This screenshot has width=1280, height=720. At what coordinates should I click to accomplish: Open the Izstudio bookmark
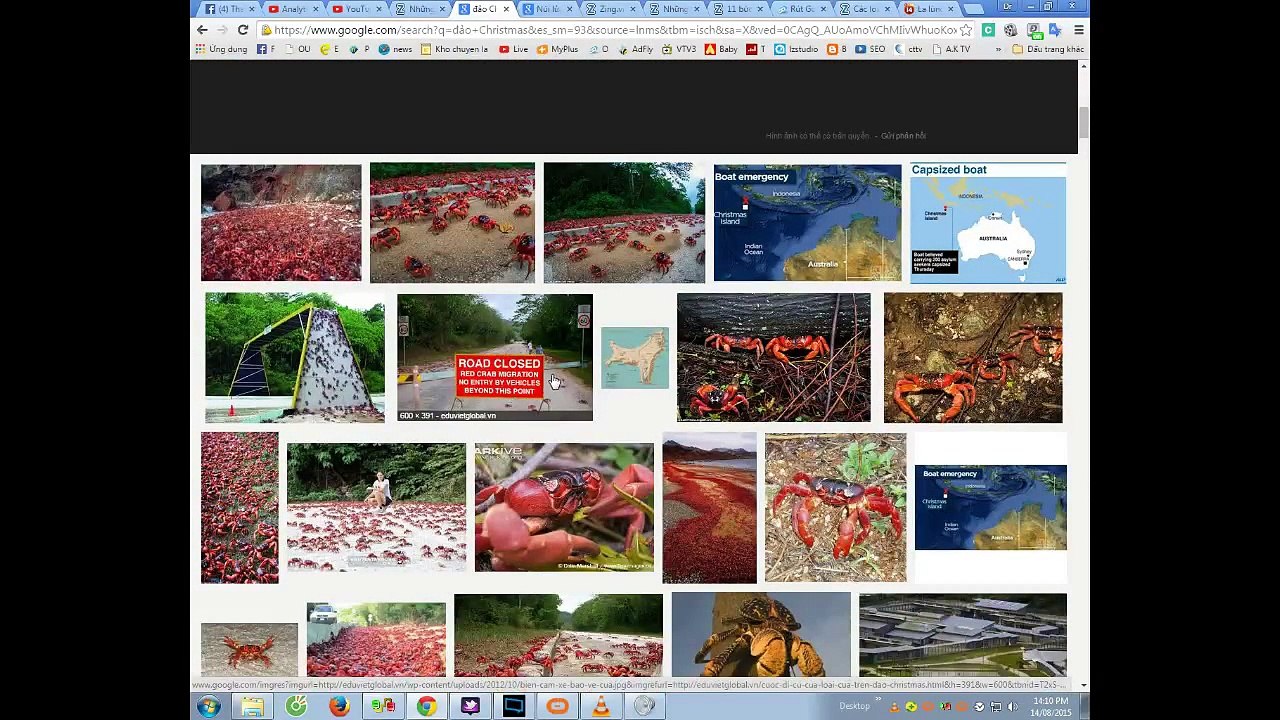797,49
